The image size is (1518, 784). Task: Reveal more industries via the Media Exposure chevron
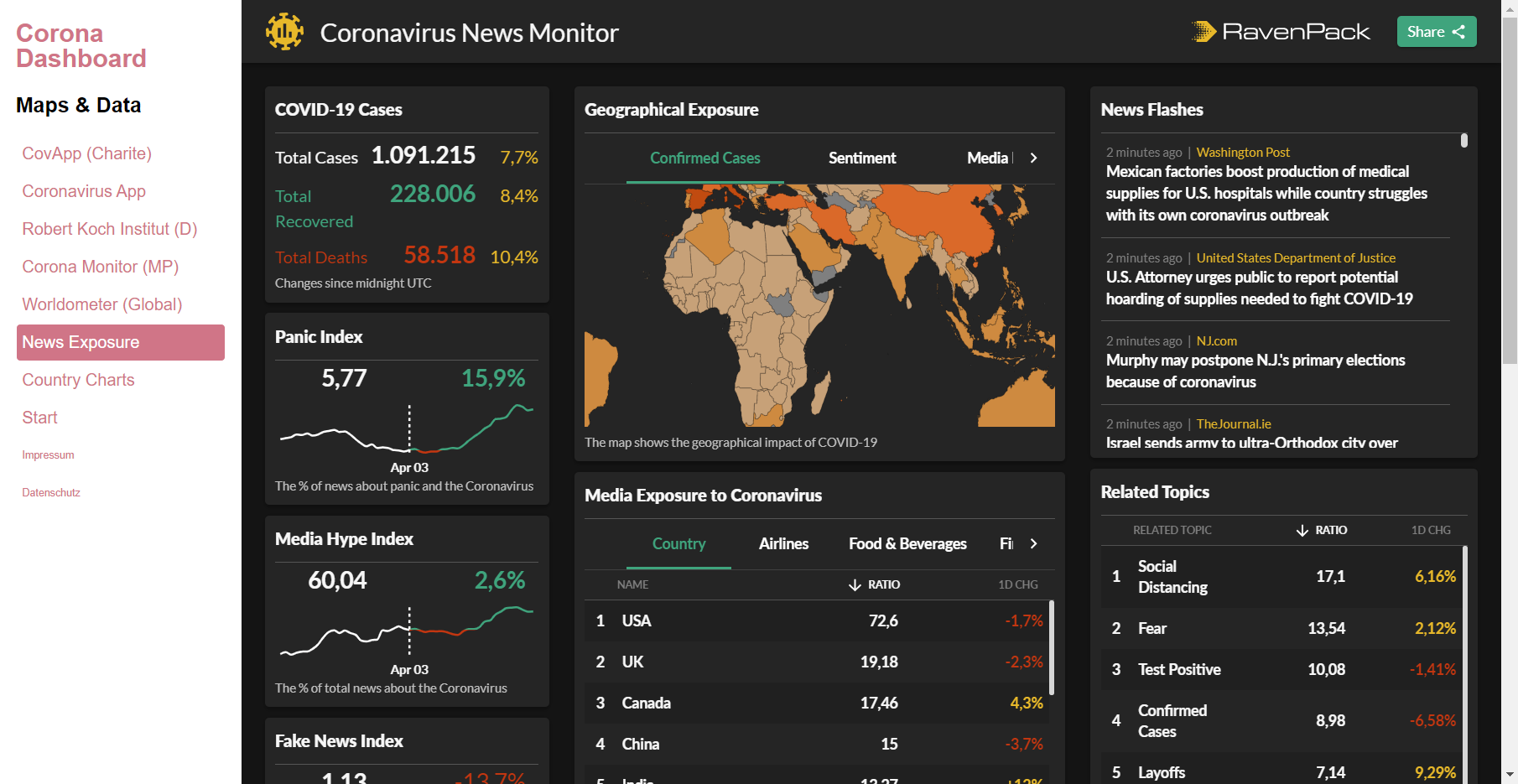tap(1033, 543)
